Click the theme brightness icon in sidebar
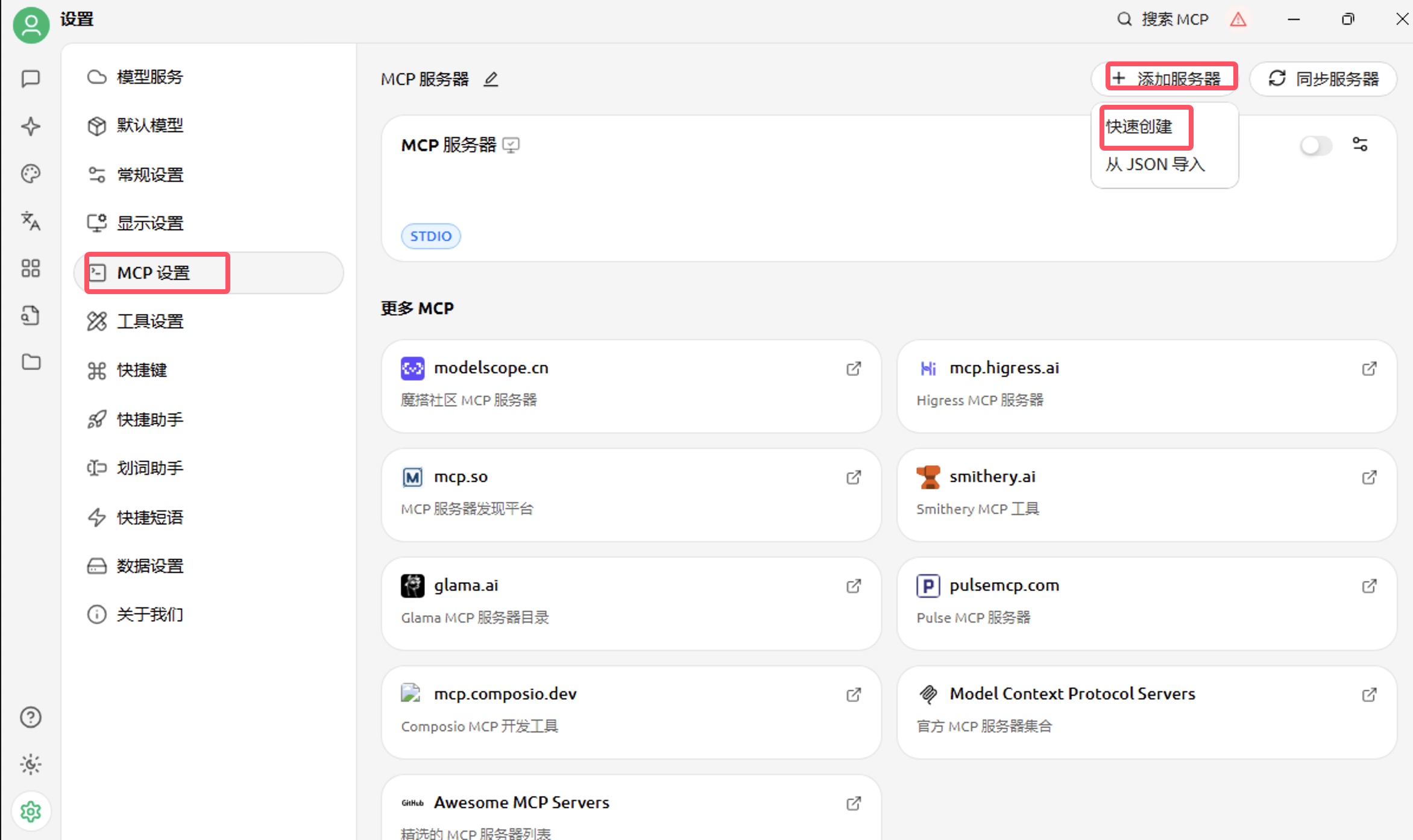The image size is (1413, 840). pyautogui.click(x=31, y=765)
